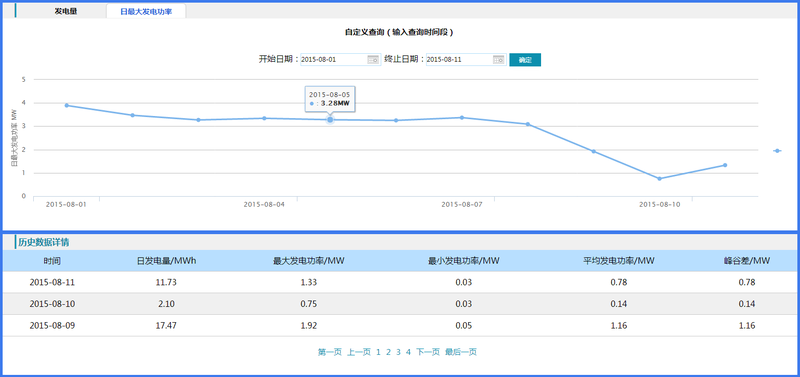800x377 pixels.
Task: Open page 1 of the table
Action: point(379,352)
